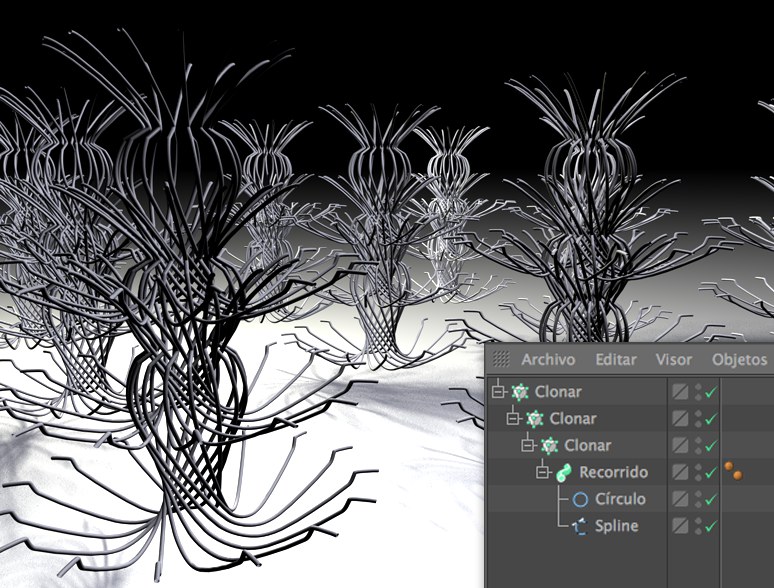The image size is (774, 588).
Task: Open the Visor menu
Action: click(x=673, y=359)
